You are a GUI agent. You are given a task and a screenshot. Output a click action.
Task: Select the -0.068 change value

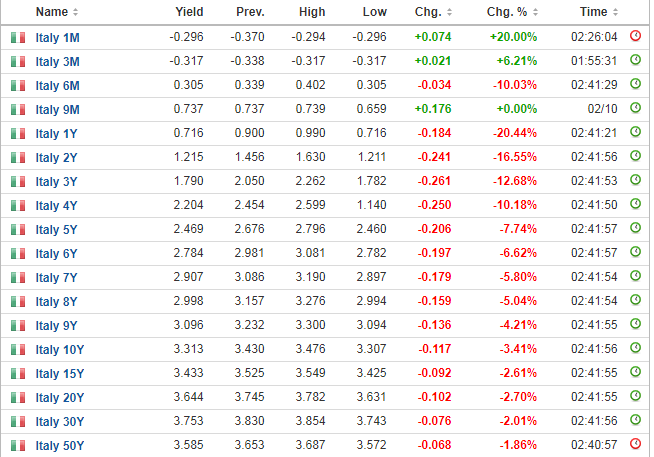click(x=434, y=444)
